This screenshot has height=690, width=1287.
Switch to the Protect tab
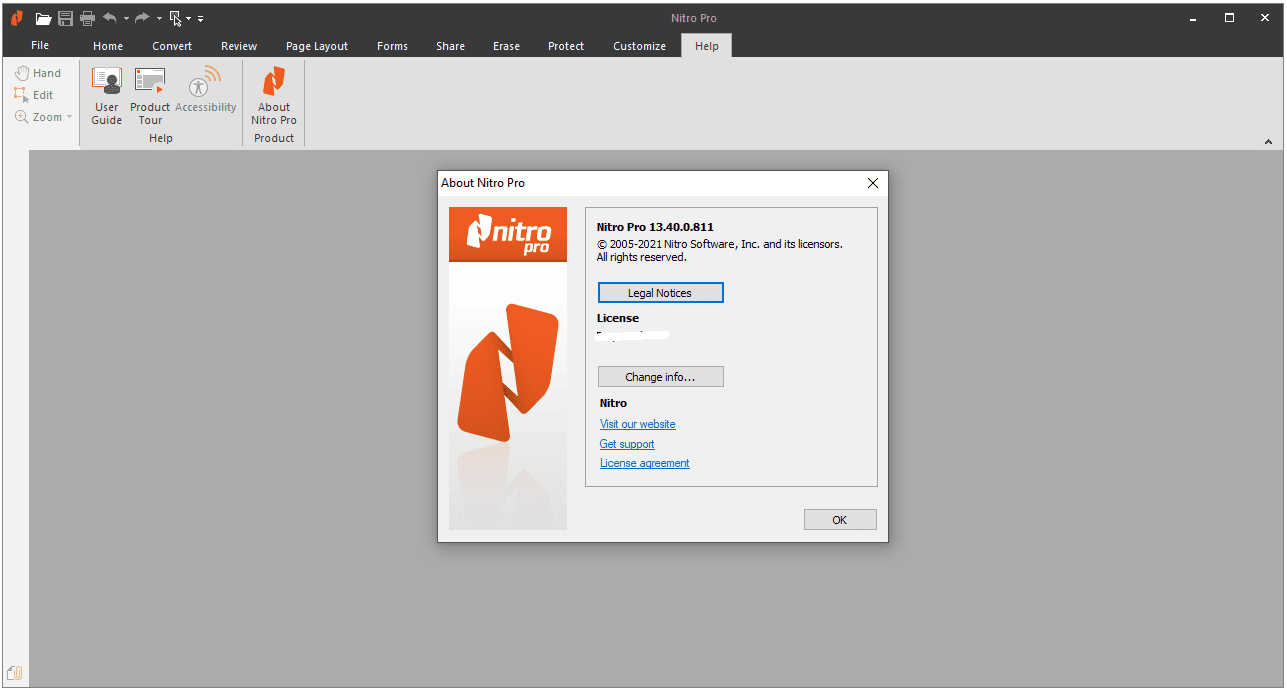pos(566,46)
